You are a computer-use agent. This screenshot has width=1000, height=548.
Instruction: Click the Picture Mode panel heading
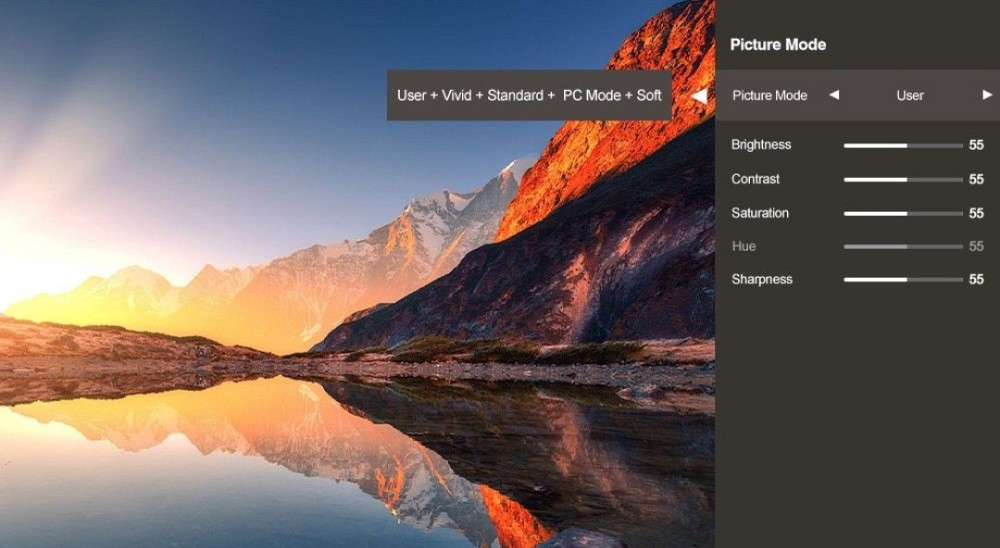pos(777,45)
